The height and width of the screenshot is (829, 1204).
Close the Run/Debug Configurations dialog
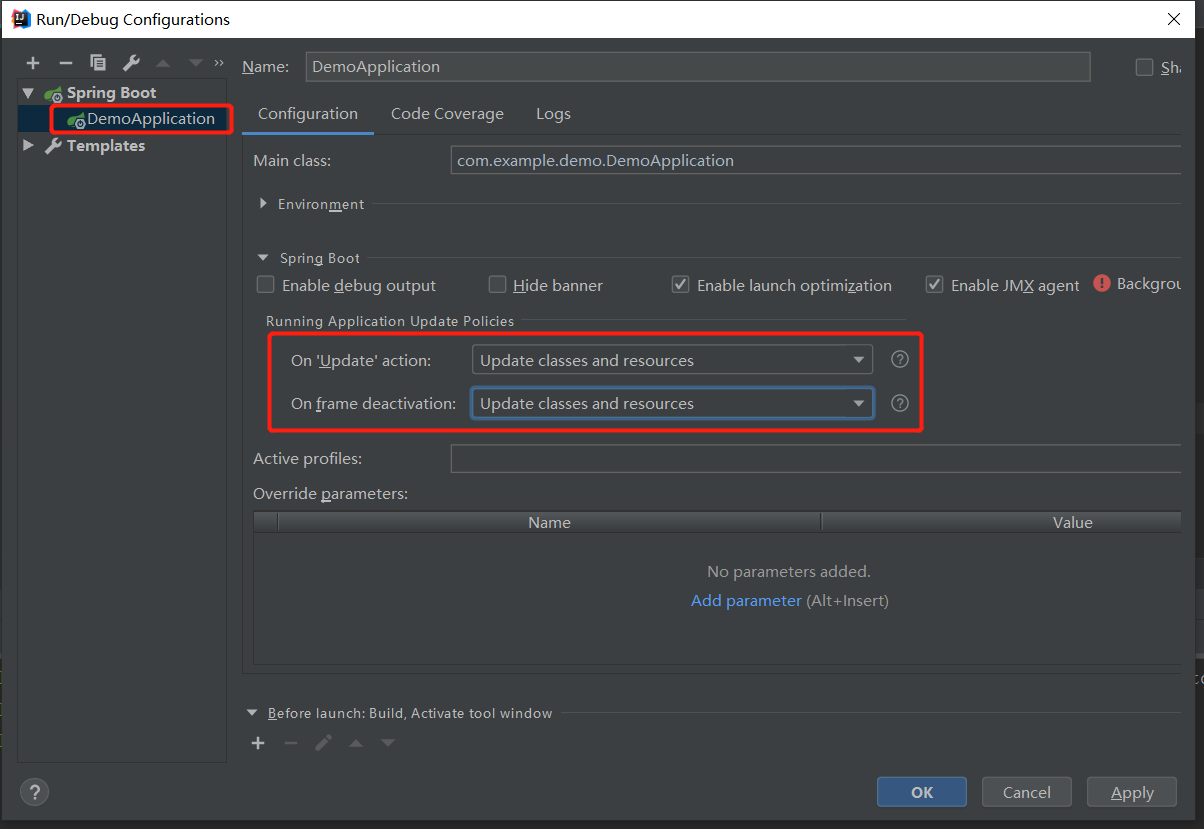point(1174,19)
